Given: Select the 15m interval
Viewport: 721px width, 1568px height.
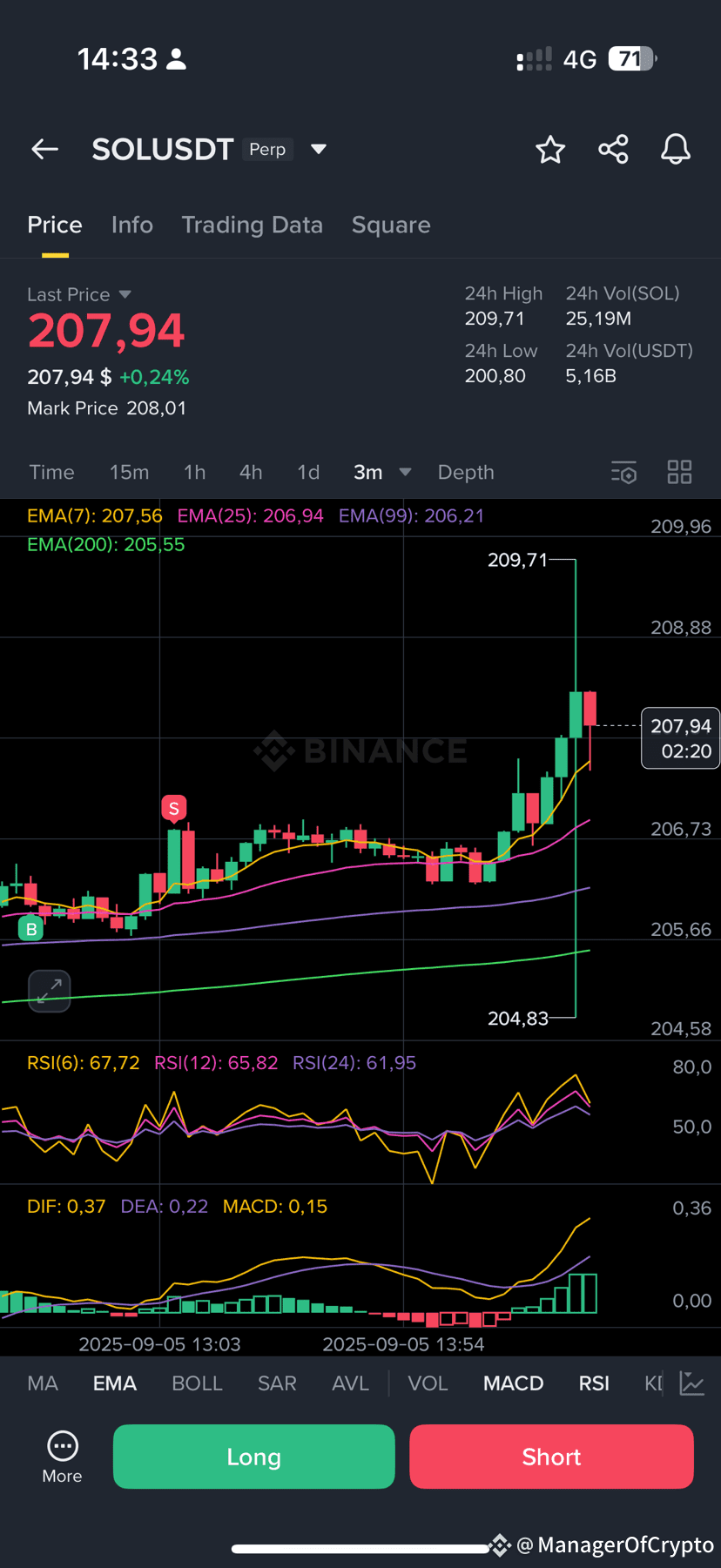Looking at the screenshot, I should (x=129, y=472).
